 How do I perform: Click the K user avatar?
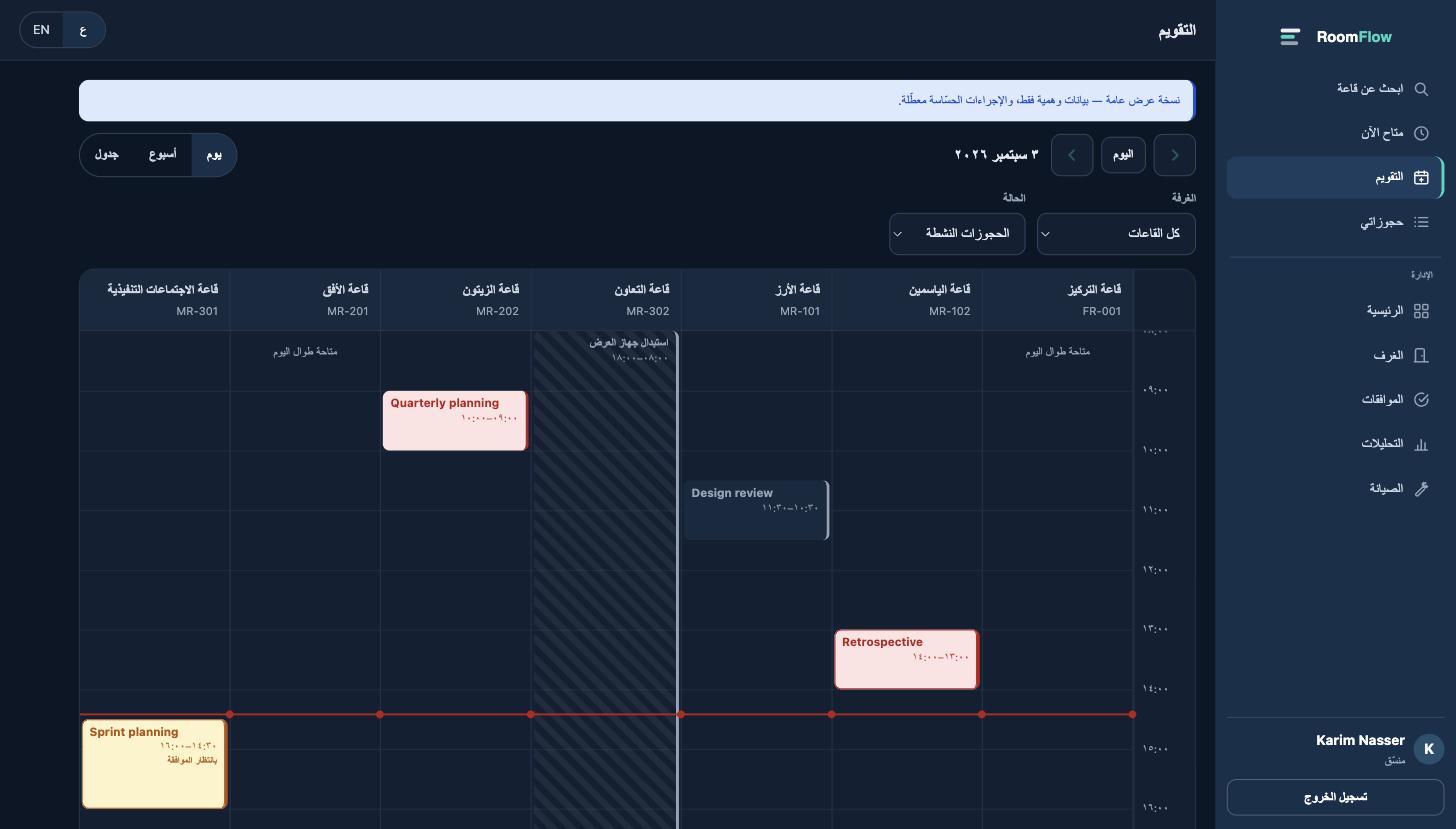1429,749
